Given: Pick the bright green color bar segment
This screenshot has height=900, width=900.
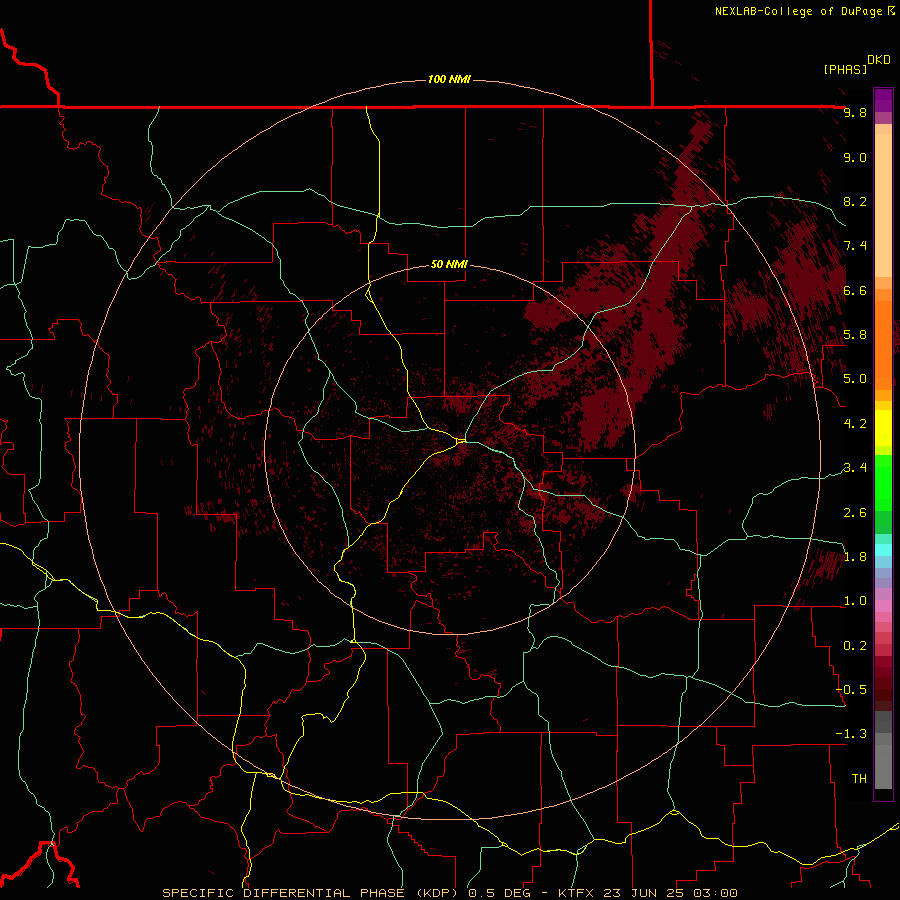Looking at the screenshot, I should (883, 482).
